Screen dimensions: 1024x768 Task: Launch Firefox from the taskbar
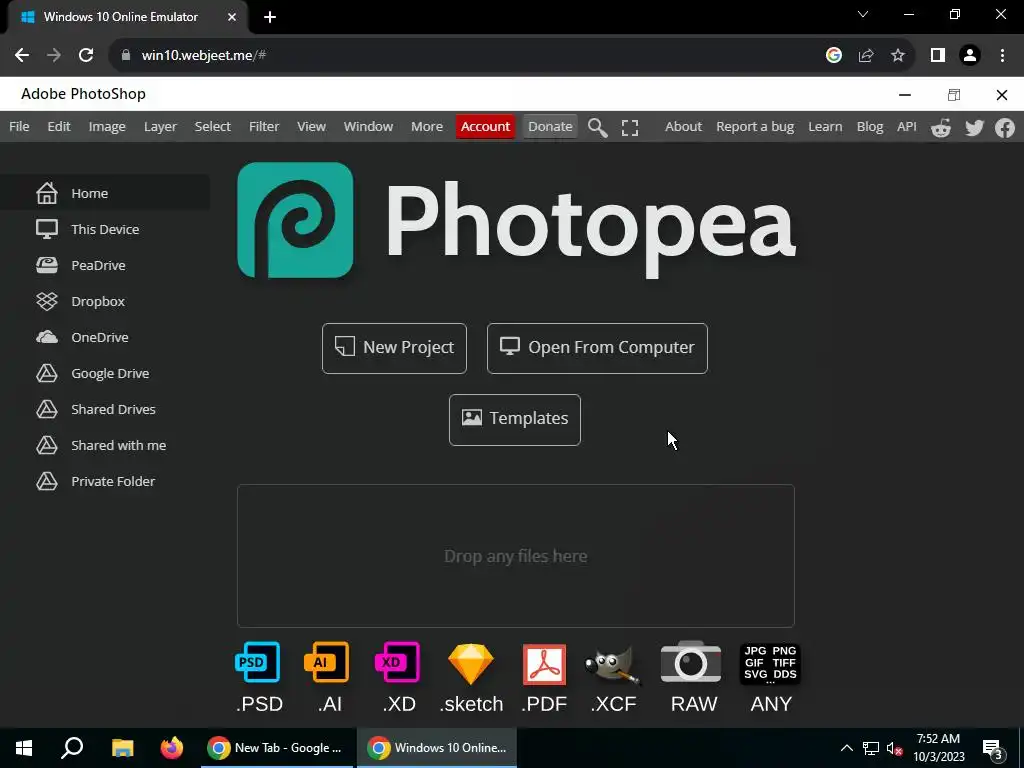click(x=172, y=748)
